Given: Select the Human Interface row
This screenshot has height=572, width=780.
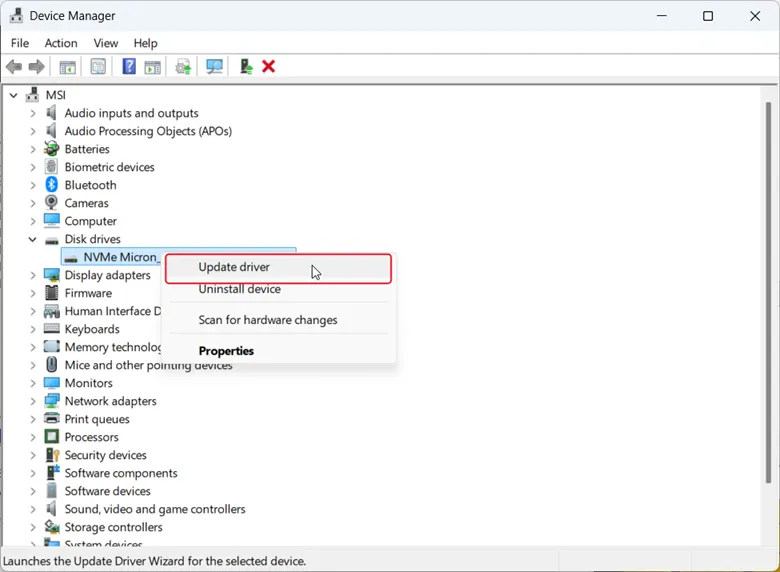Looking at the screenshot, I should (112, 311).
